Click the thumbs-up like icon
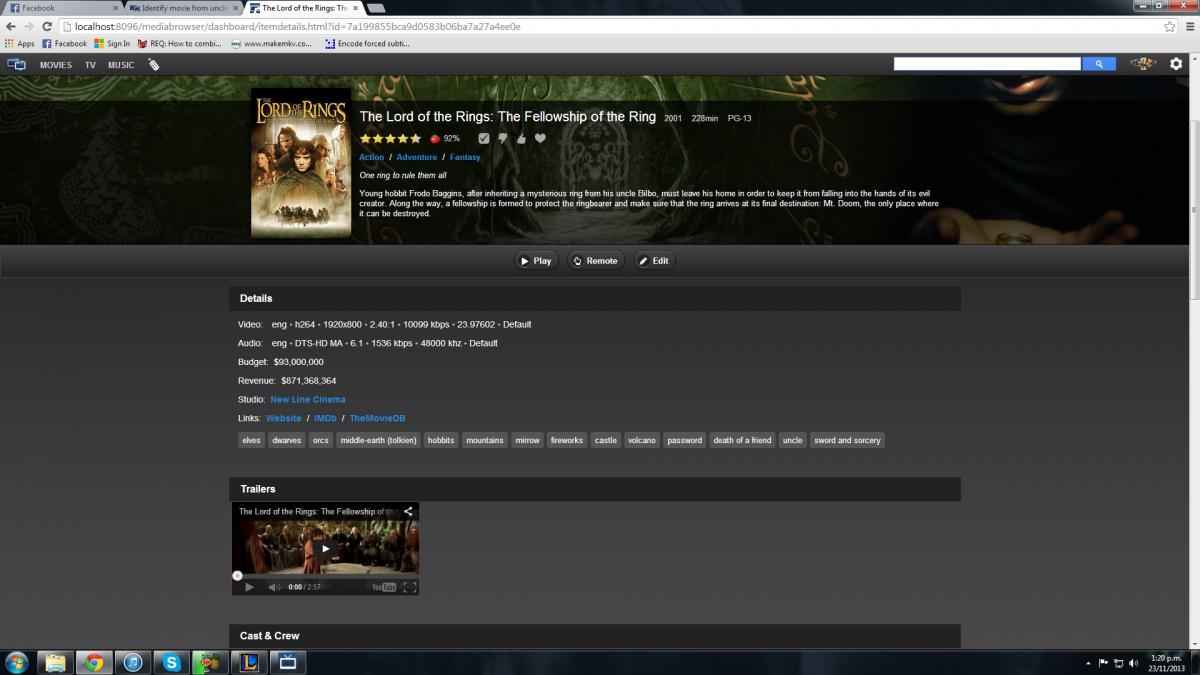 [521, 138]
